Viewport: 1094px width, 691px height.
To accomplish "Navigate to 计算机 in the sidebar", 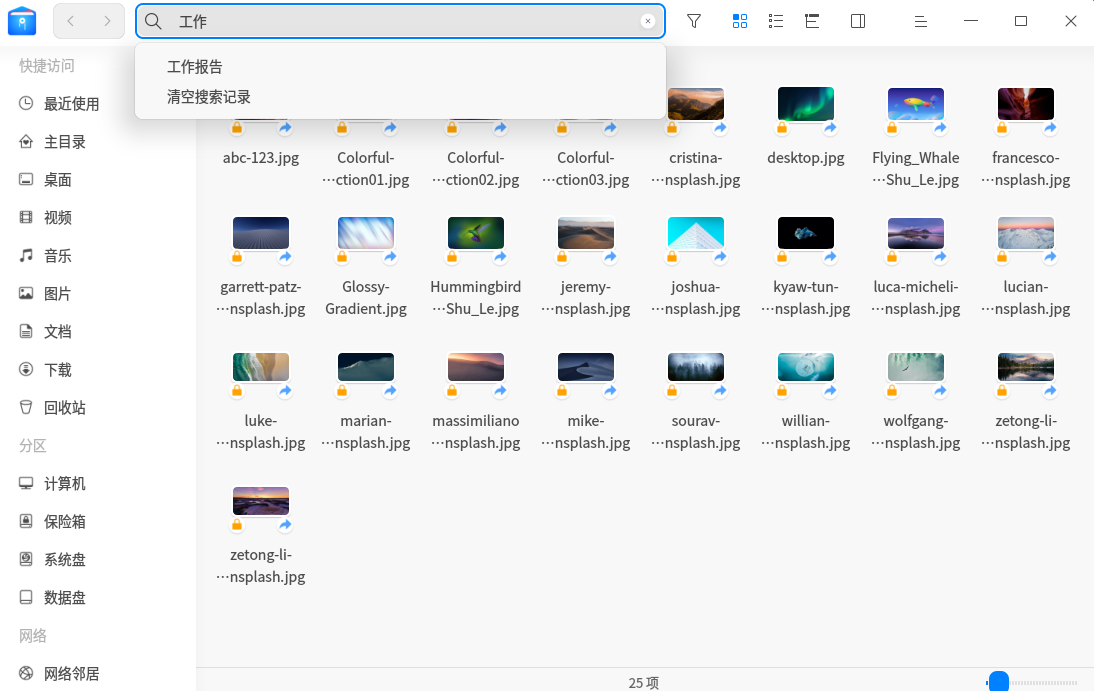I will tap(64, 484).
